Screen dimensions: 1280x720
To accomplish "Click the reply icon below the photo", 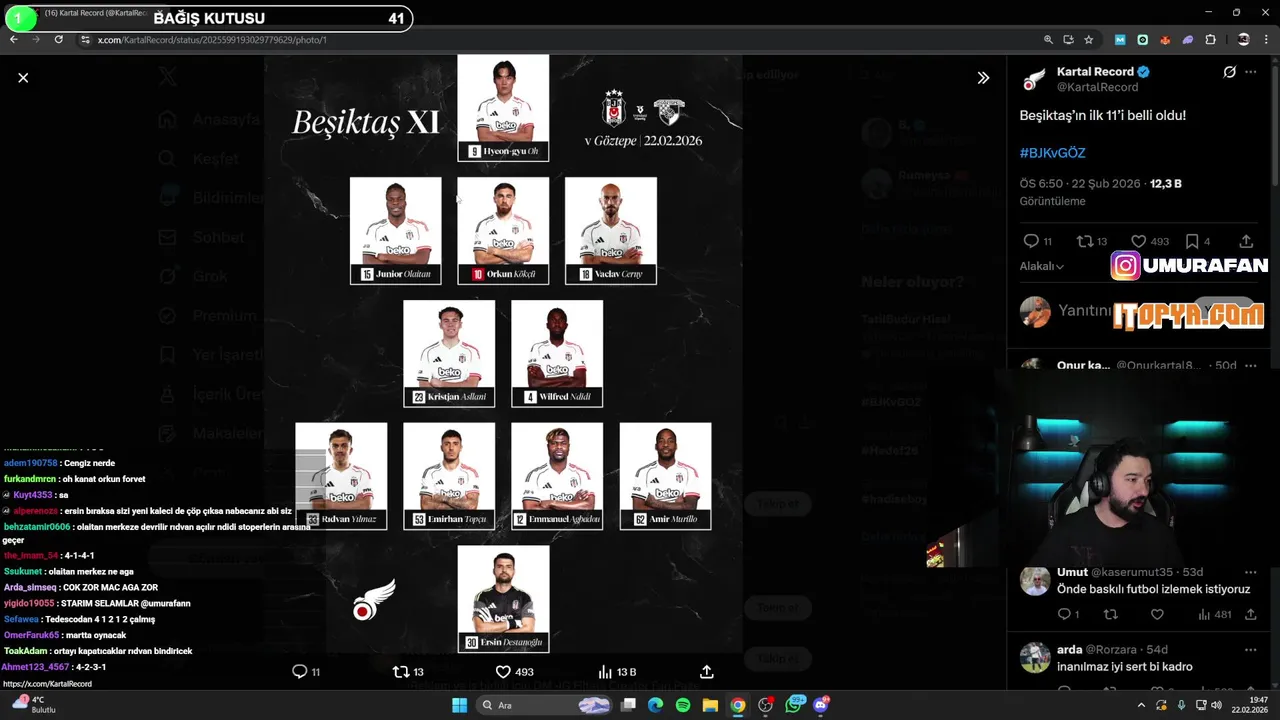I will click(299, 672).
